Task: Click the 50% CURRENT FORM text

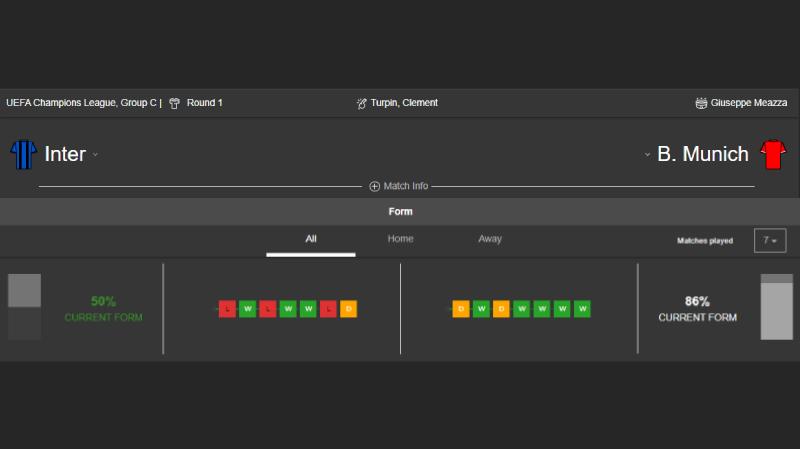Action: point(103,309)
